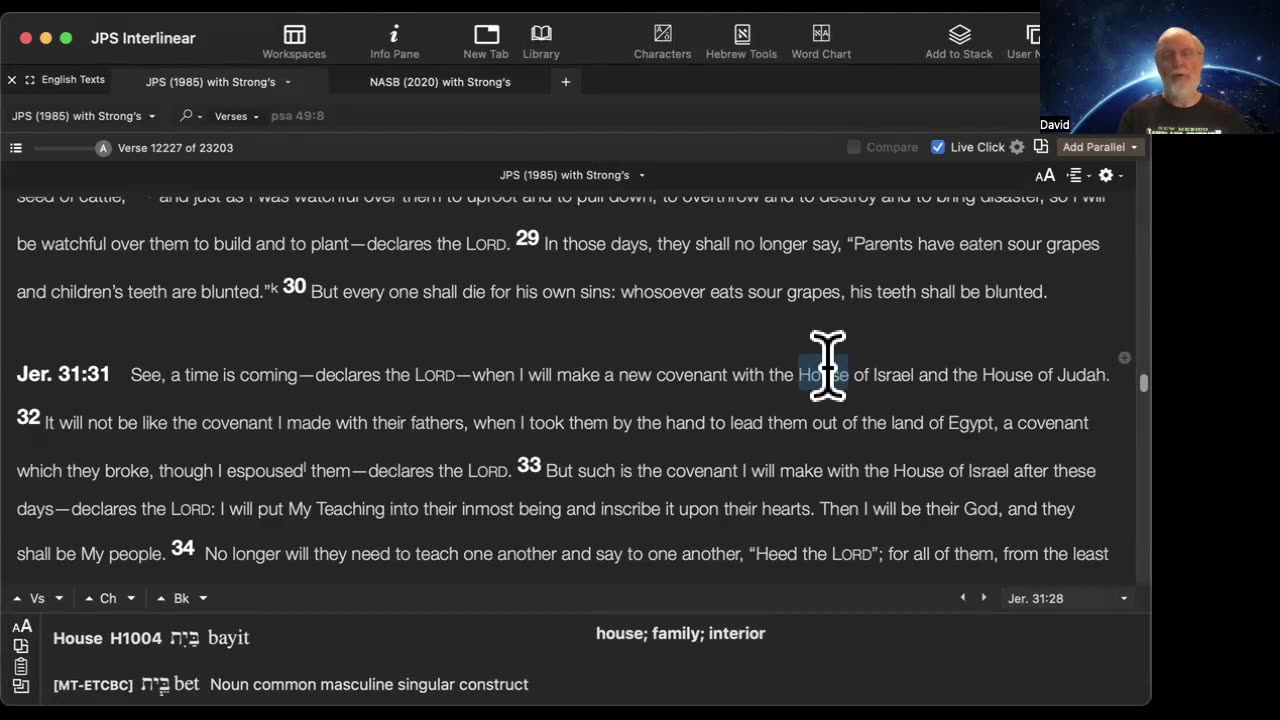Click the gloss text house; family; interior
This screenshot has width=1280, height=720.
point(680,633)
